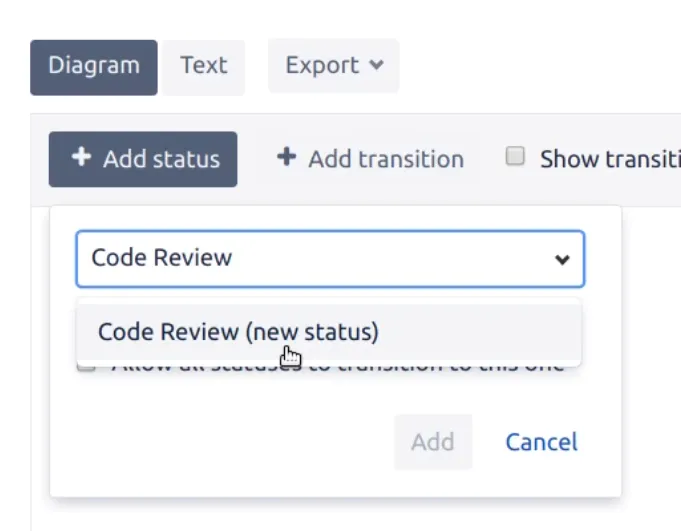
Task: Click the greyed-out Add button
Action: [x=432, y=442]
